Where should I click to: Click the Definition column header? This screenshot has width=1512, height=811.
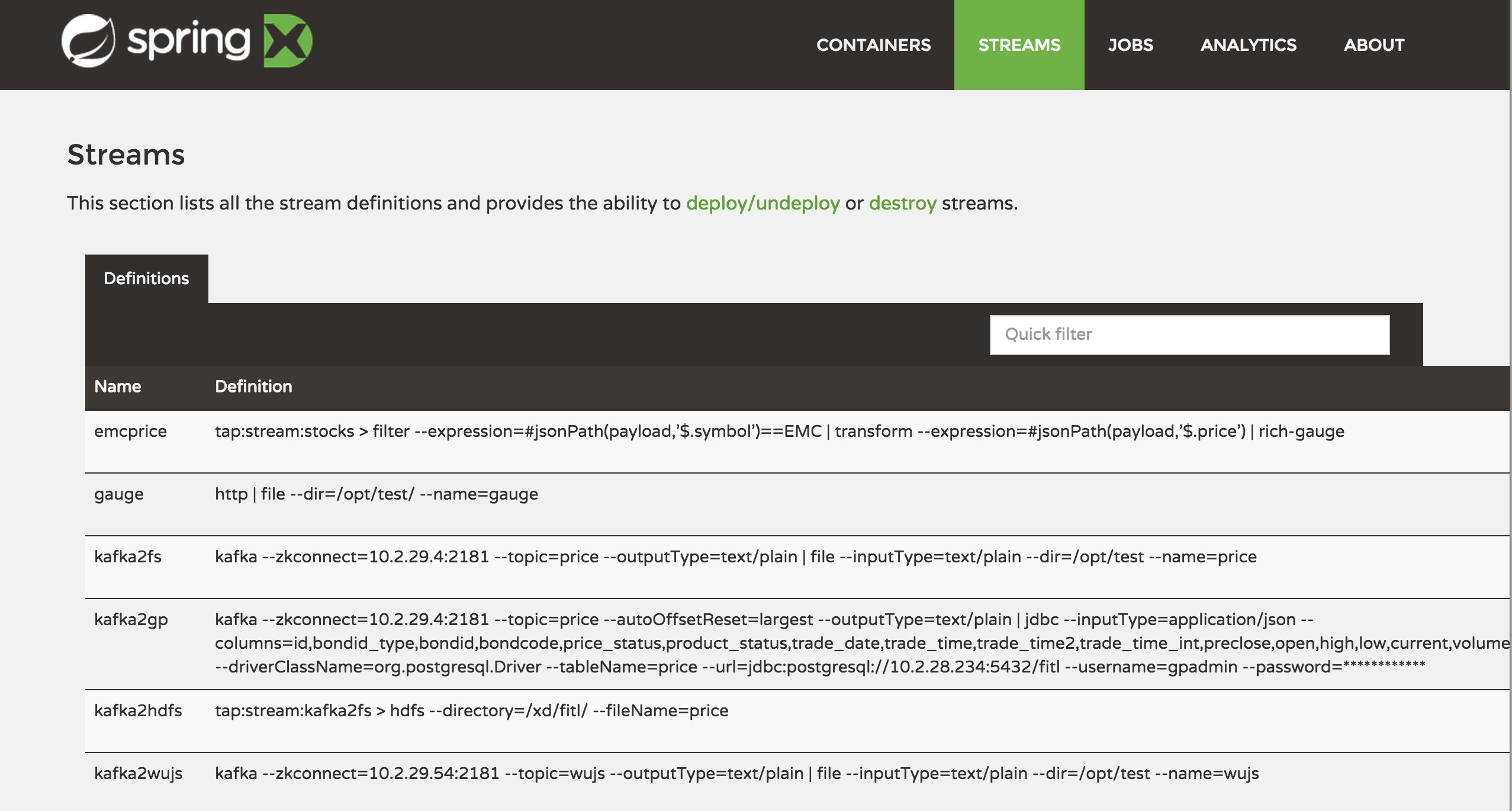[253, 386]
